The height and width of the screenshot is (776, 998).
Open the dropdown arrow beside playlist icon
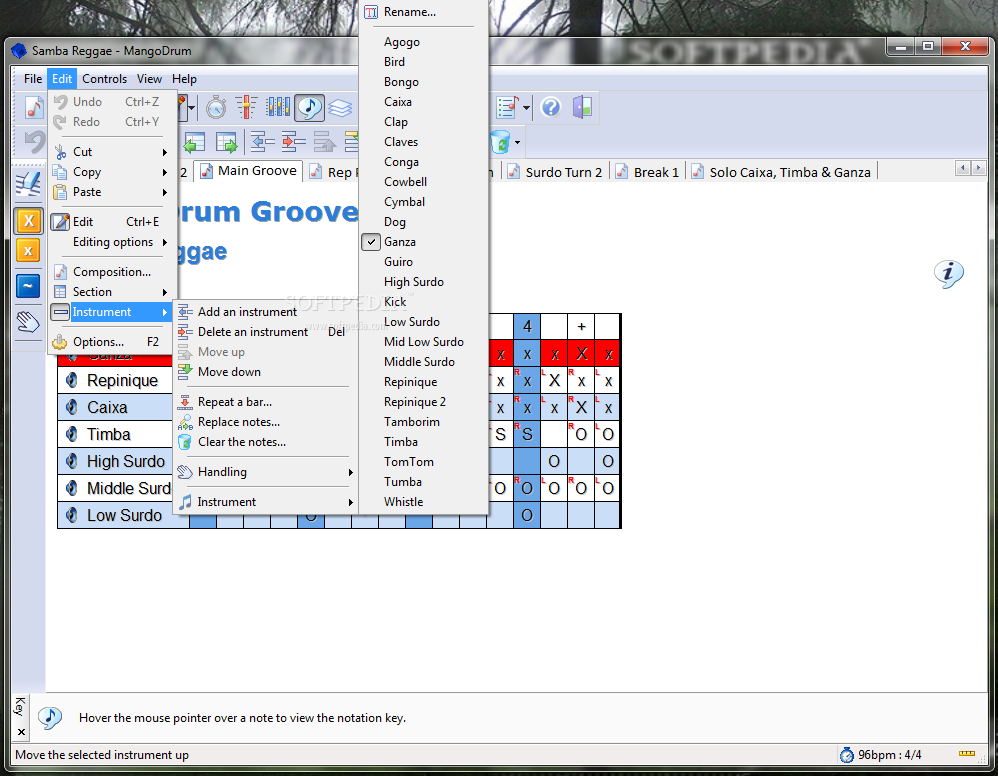coord(526,108)
